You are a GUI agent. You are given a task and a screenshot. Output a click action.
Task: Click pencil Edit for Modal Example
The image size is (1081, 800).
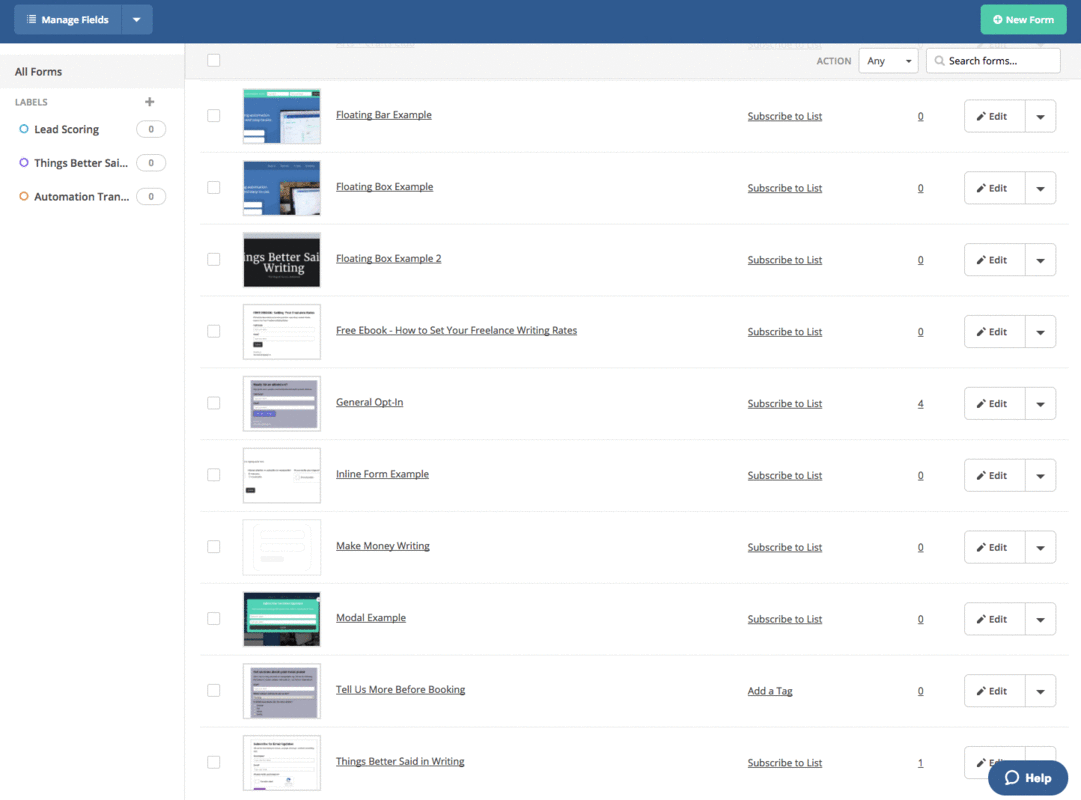994,620
